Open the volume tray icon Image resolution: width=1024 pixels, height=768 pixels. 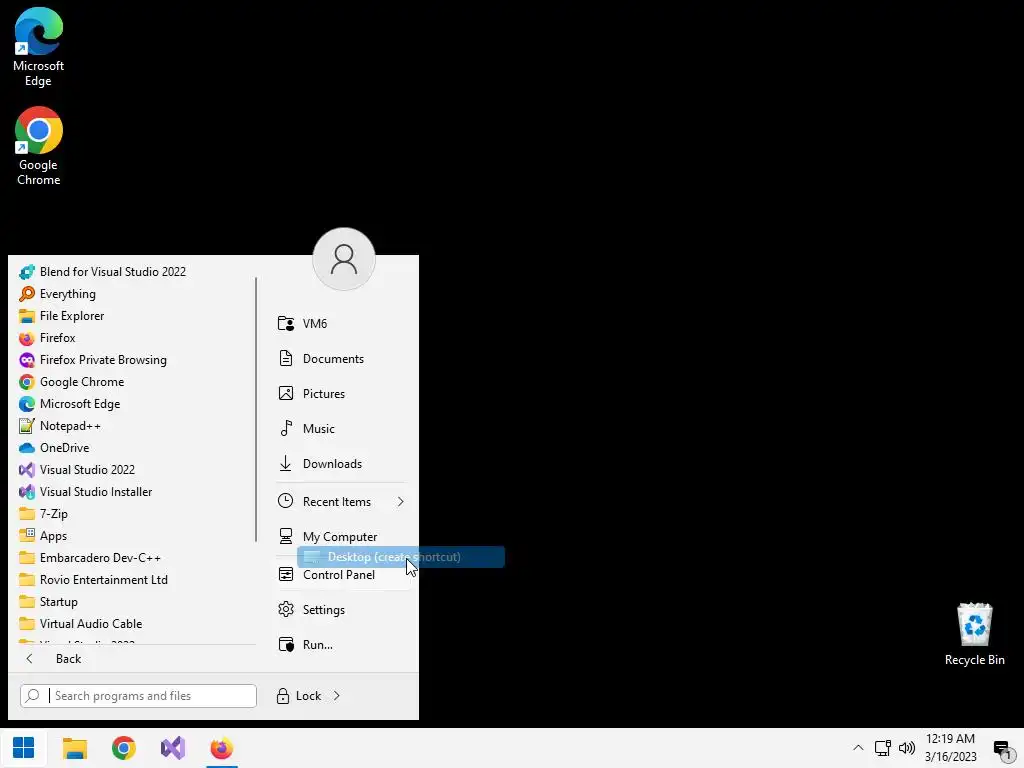point(907,748)
